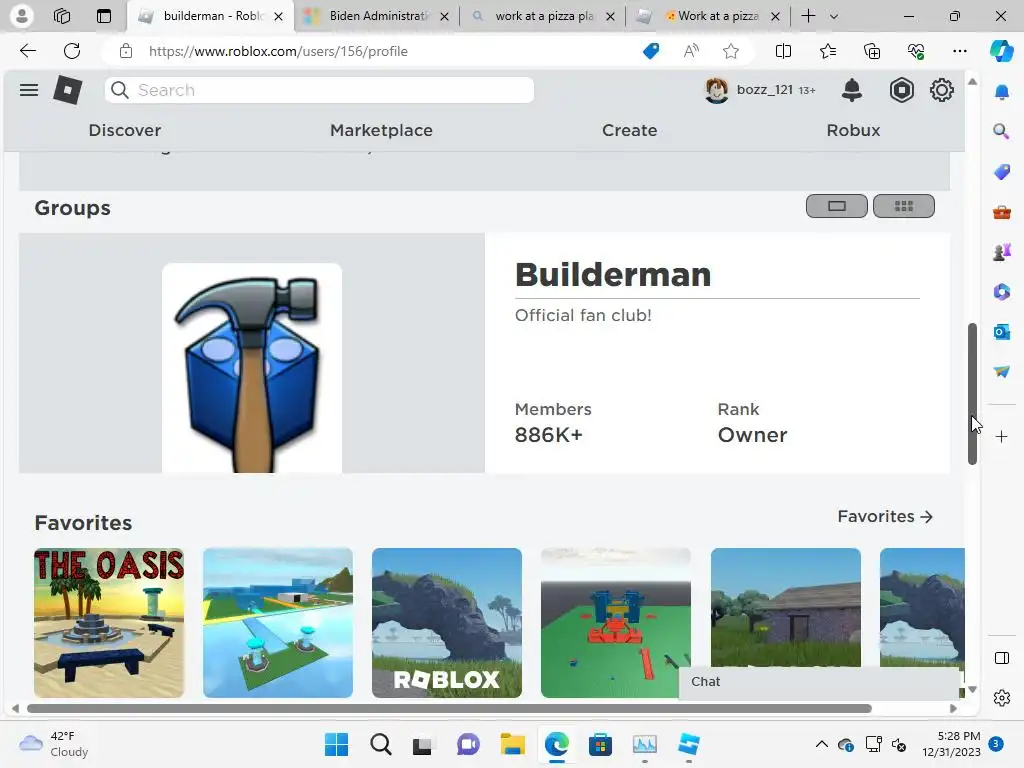The image size is (1024, 768).
Task: Open the split screen icon
Action: 783,51
